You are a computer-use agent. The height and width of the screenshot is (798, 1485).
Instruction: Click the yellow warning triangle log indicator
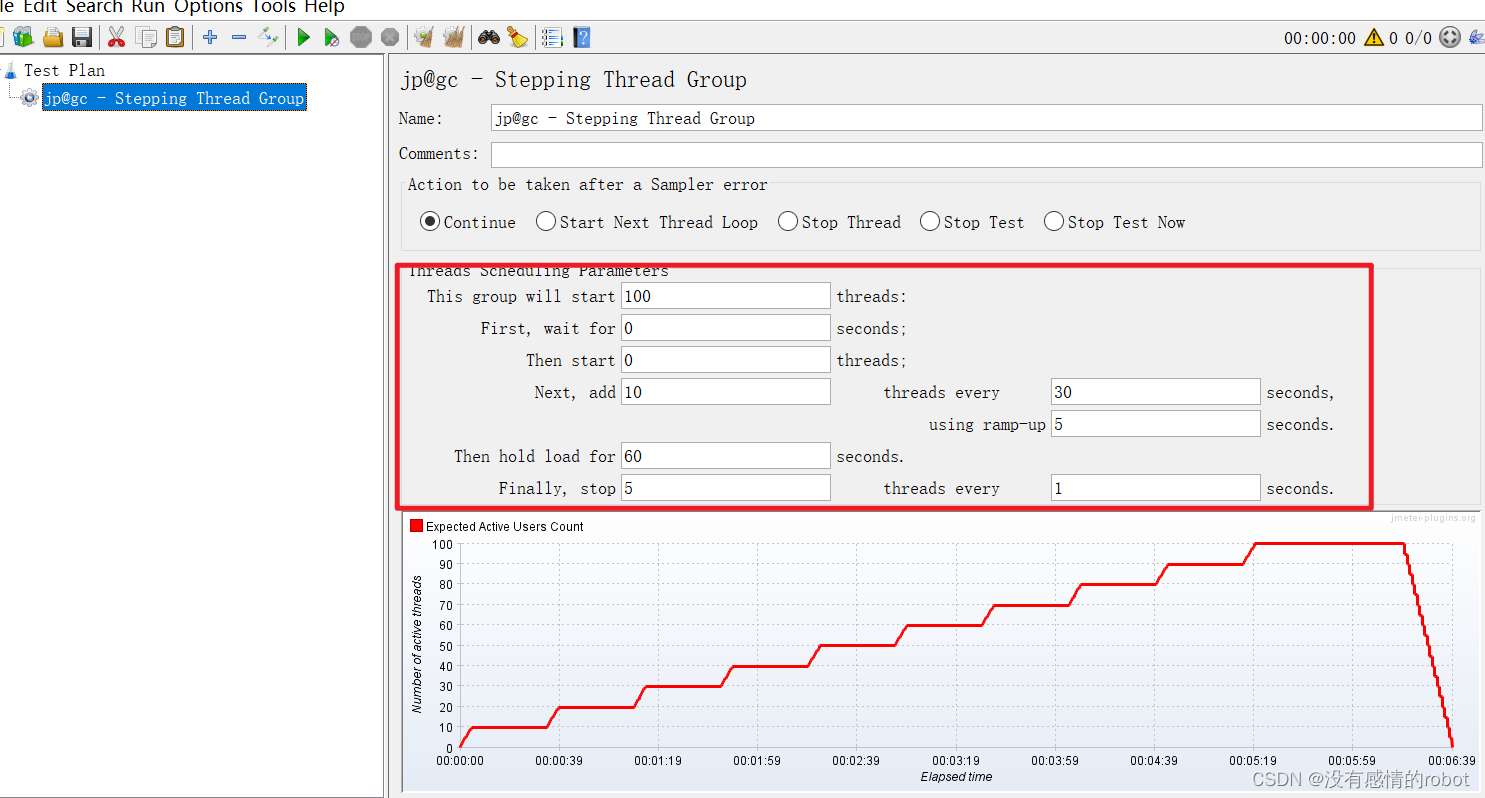pos(1374,38)
